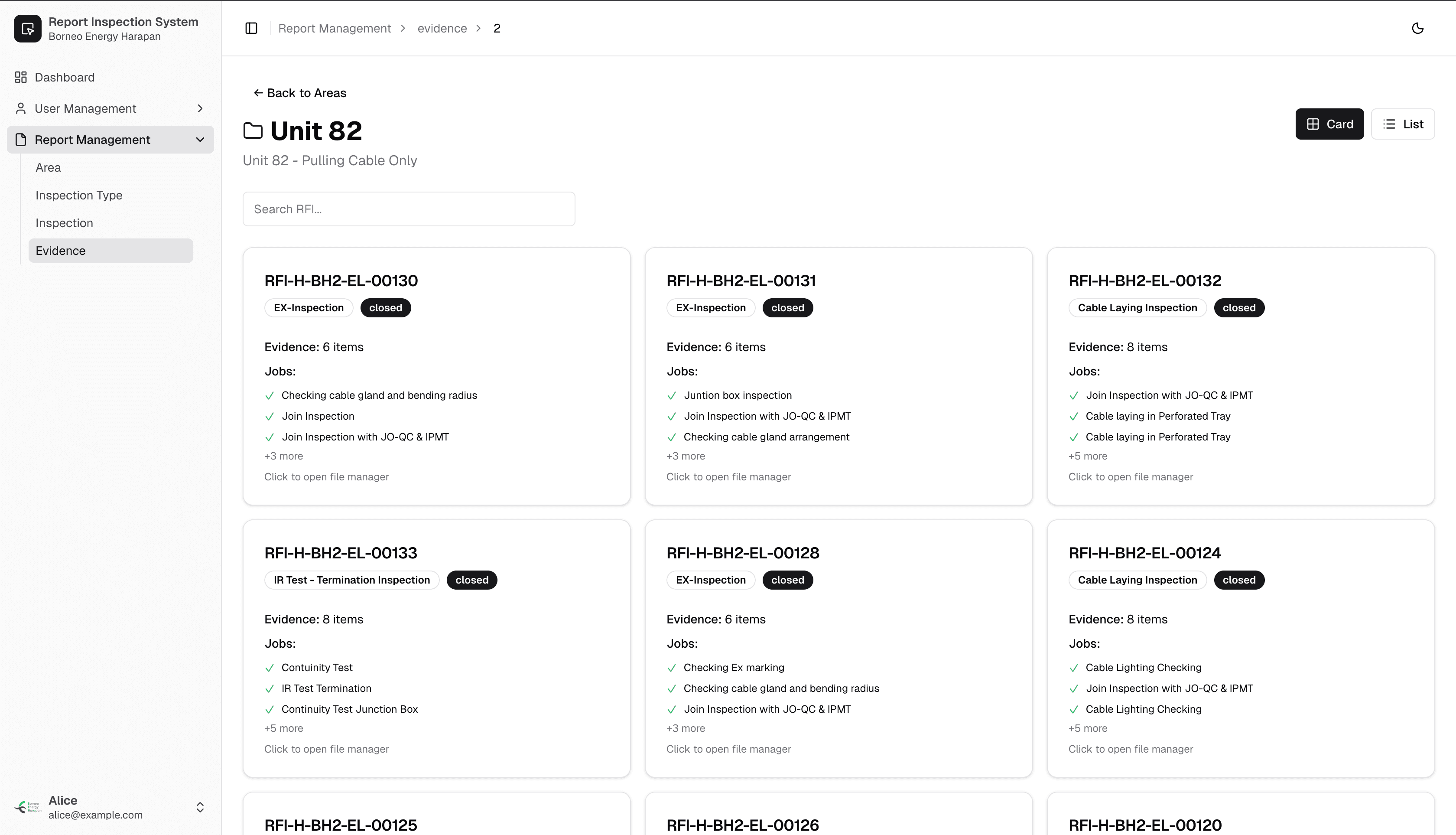Click closed badge on RFI-H-BH2-EL-00133
1456x835 pixels.
(x=472, y=580)
